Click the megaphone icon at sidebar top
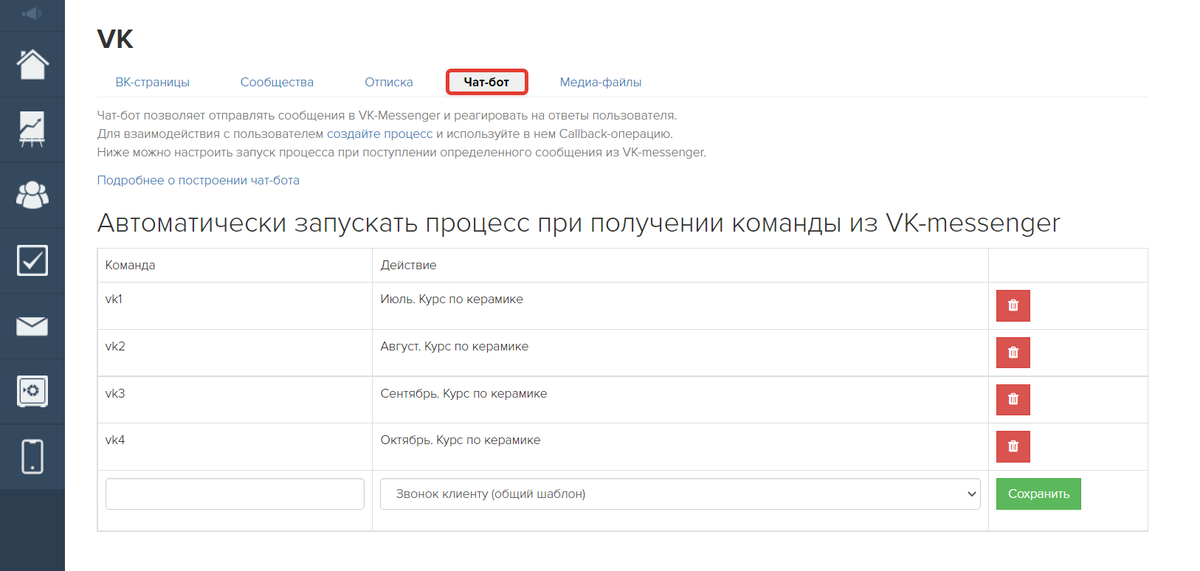The width and height of the screenshot is (1200, 571). pyautogui.click(x=32, y=13)
